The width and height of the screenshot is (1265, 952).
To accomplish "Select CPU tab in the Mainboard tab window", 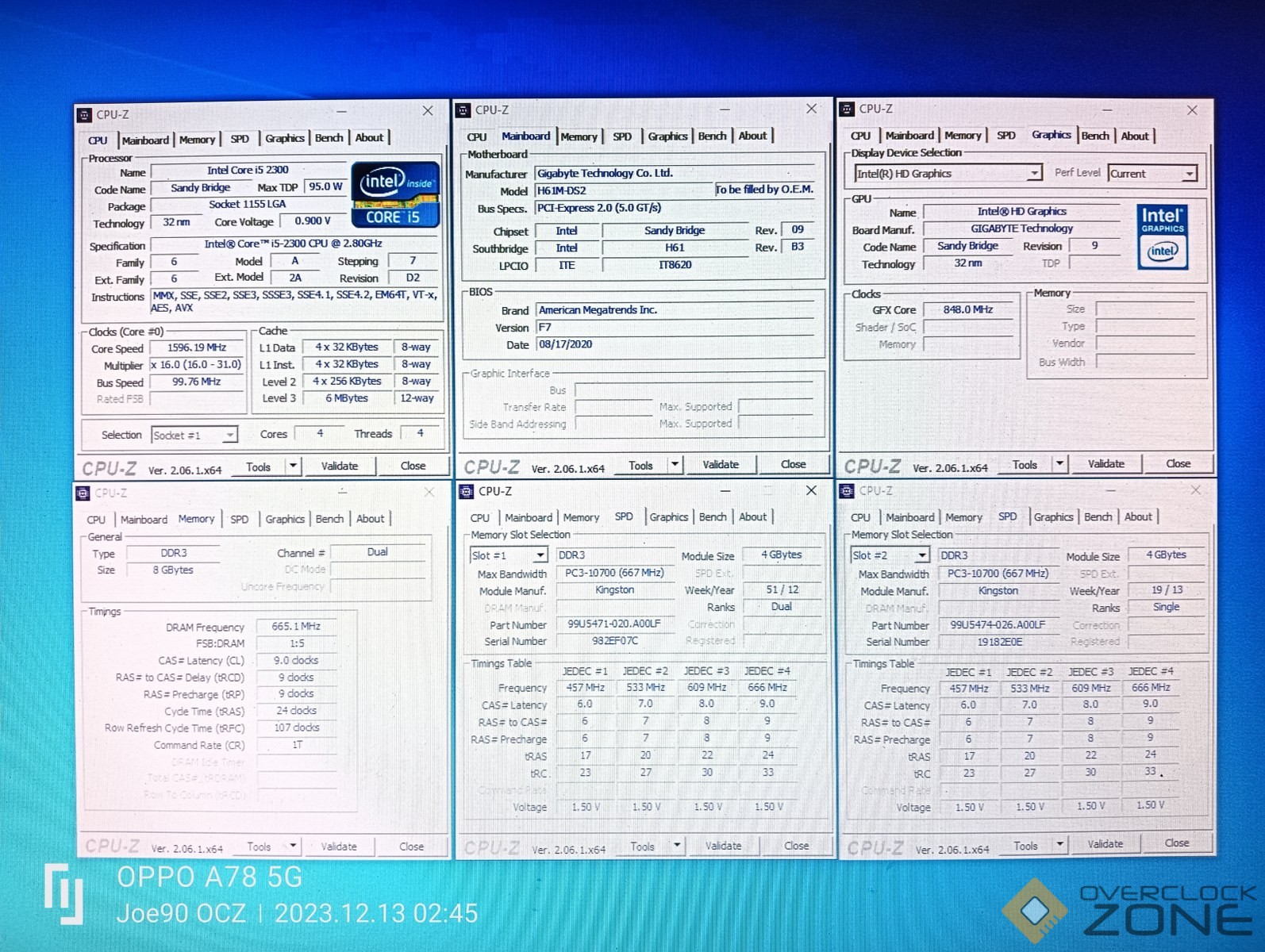I will 477,137.
